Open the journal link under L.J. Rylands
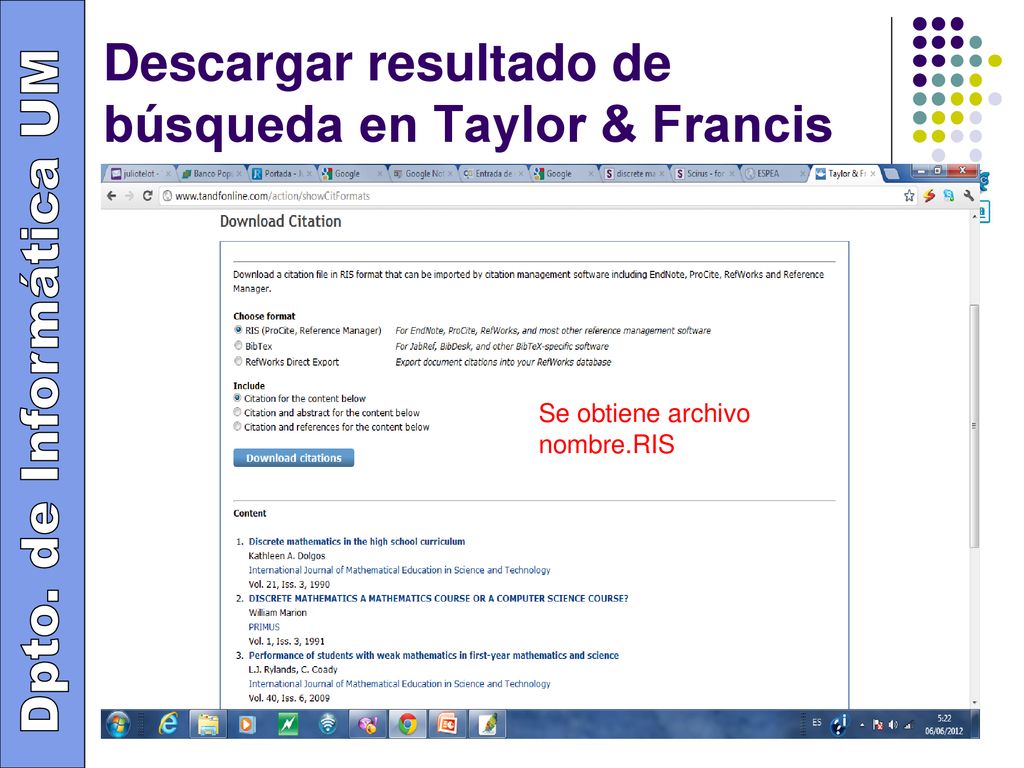This screenshot has width=1024, height=768. pyautogui.click(x=399, y=684)
